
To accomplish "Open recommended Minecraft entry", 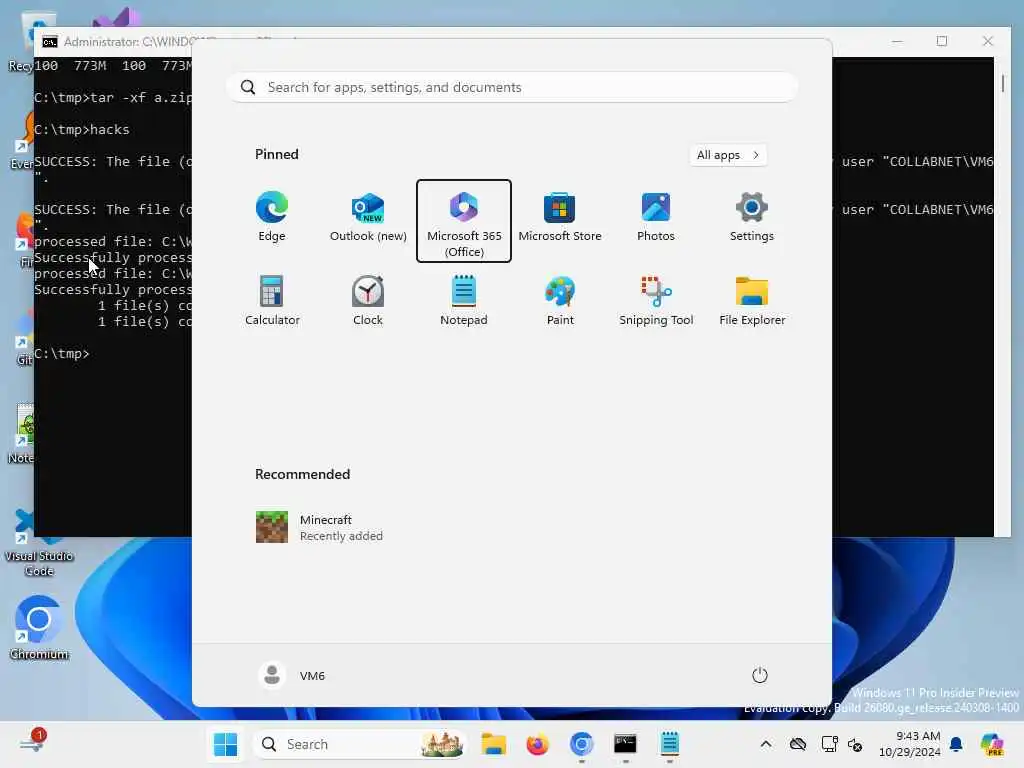I will pos(320,527).
